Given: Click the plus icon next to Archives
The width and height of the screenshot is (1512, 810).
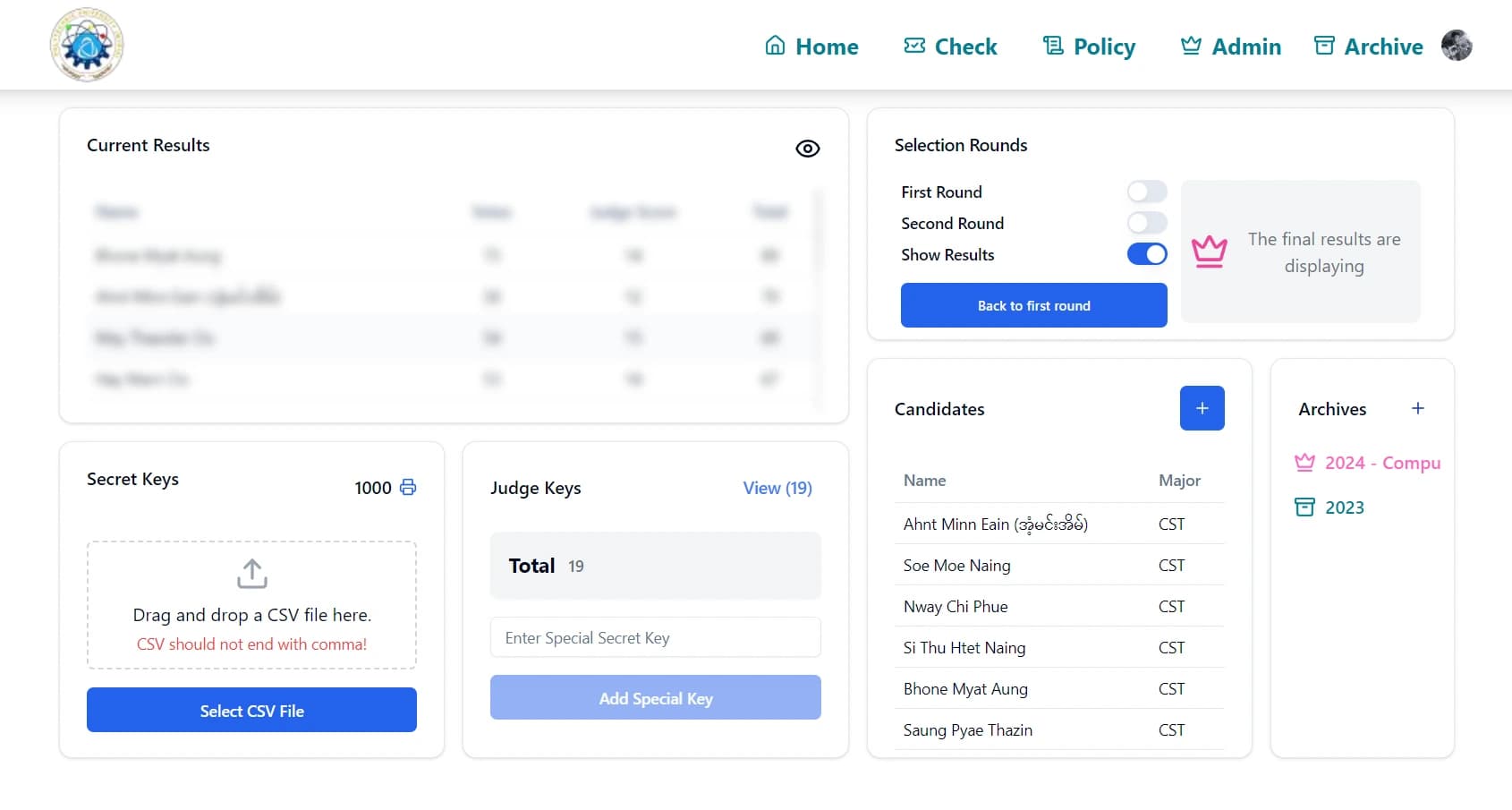Looking at the screenshot, I should 1417,408.
